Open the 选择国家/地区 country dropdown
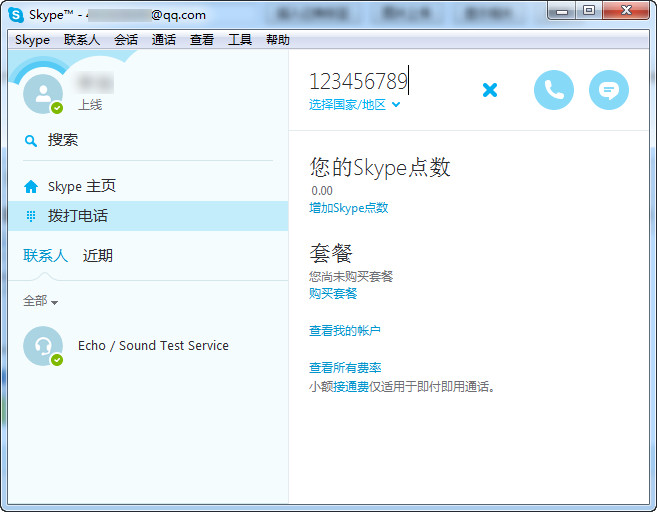 click(x=354, y=104)
